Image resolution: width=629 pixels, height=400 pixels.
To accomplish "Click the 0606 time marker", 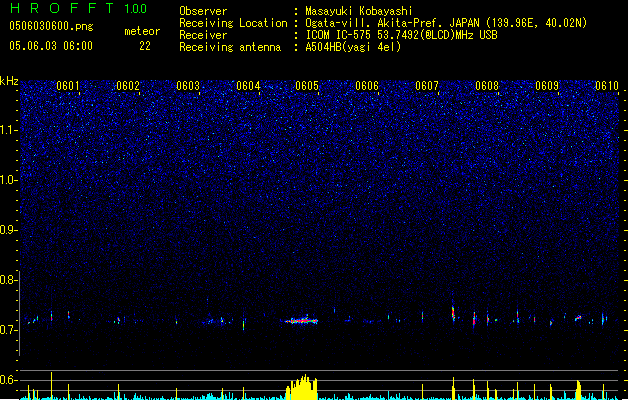I will (367, 86).
